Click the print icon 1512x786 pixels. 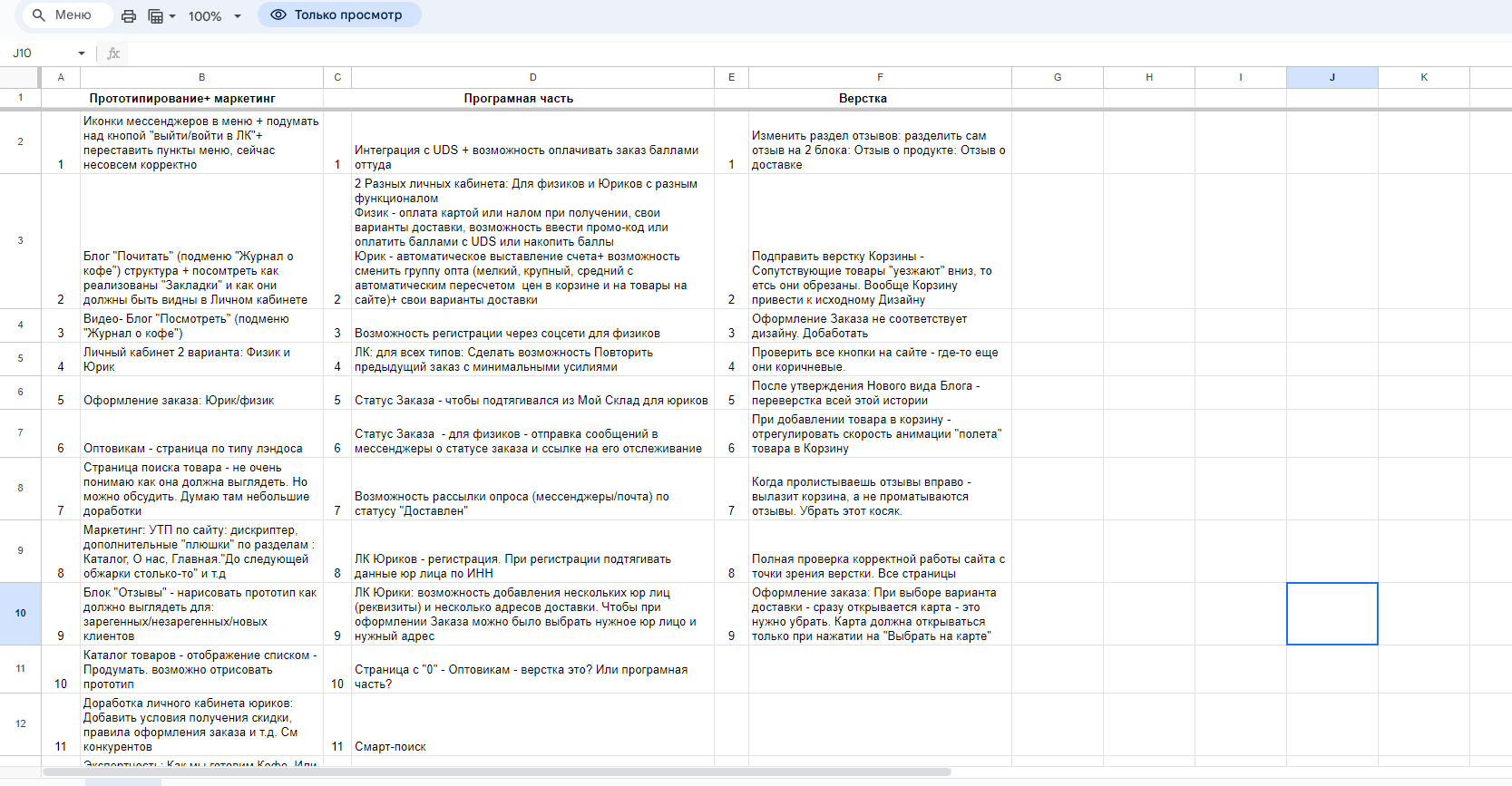(129, 15)
